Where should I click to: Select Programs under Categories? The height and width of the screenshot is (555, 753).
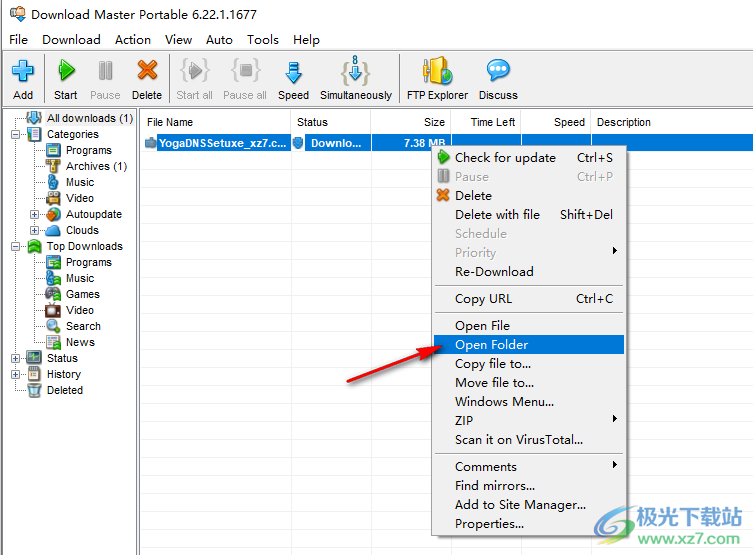point(88,150)
